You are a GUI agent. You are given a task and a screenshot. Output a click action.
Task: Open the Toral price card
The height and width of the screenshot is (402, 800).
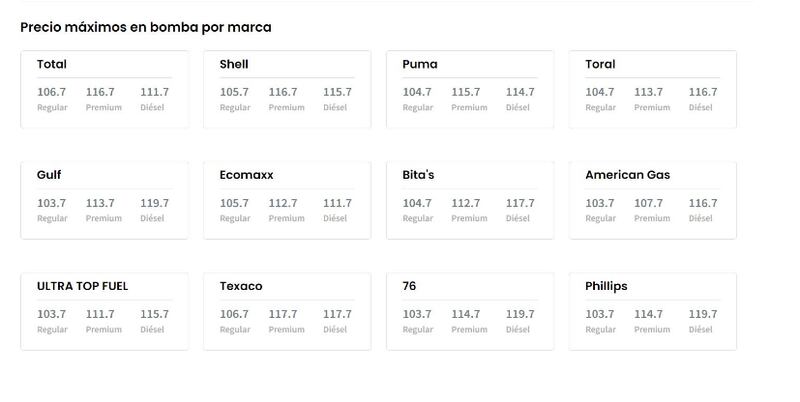coord(653,89)
